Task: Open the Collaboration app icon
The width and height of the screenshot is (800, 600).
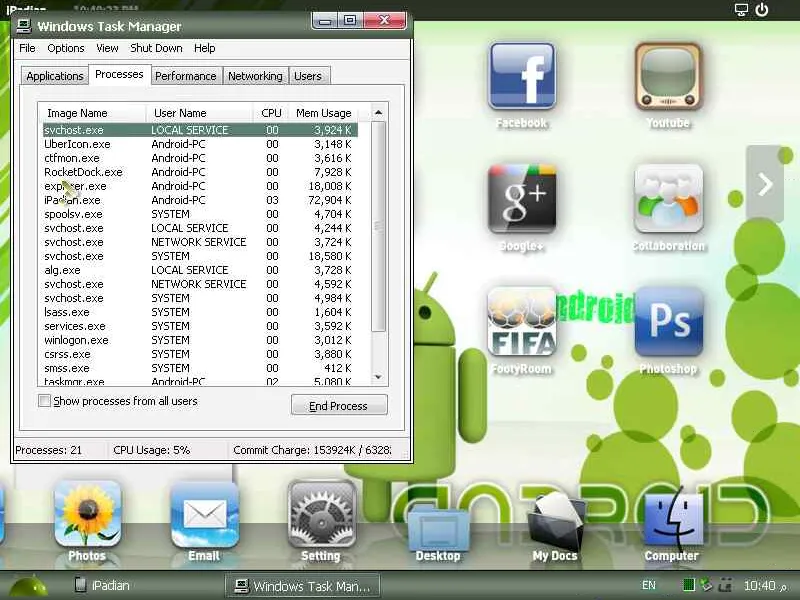Action: [668, 198]
